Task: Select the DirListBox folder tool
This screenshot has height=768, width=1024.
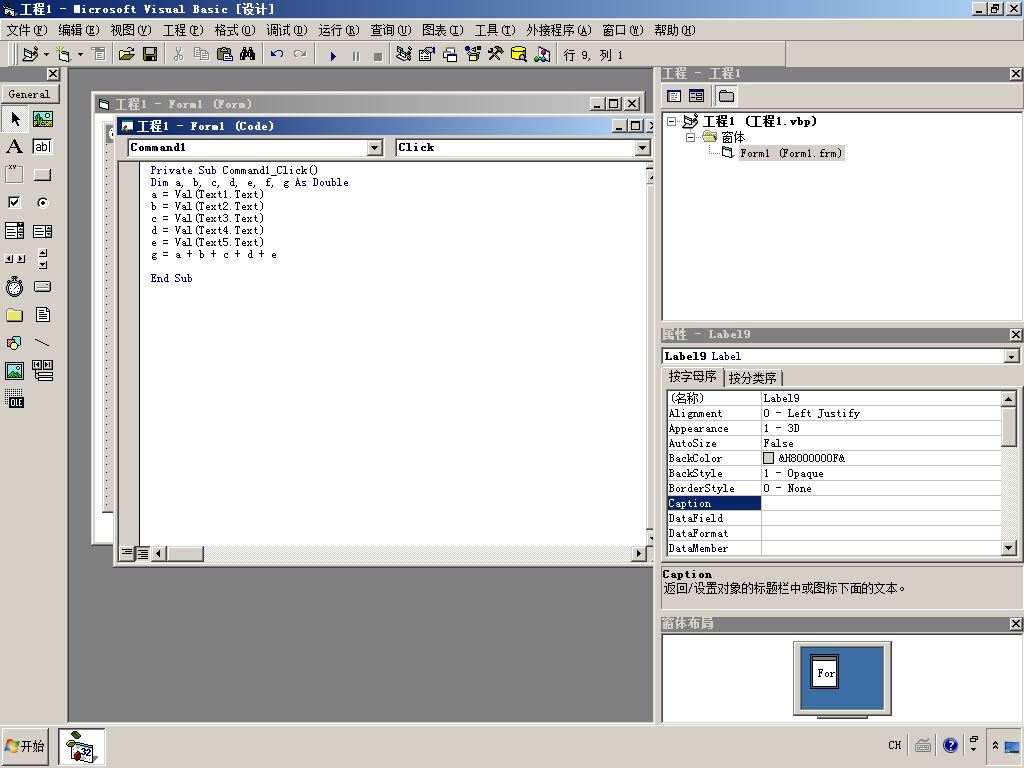Action: [x=14, y=315]
